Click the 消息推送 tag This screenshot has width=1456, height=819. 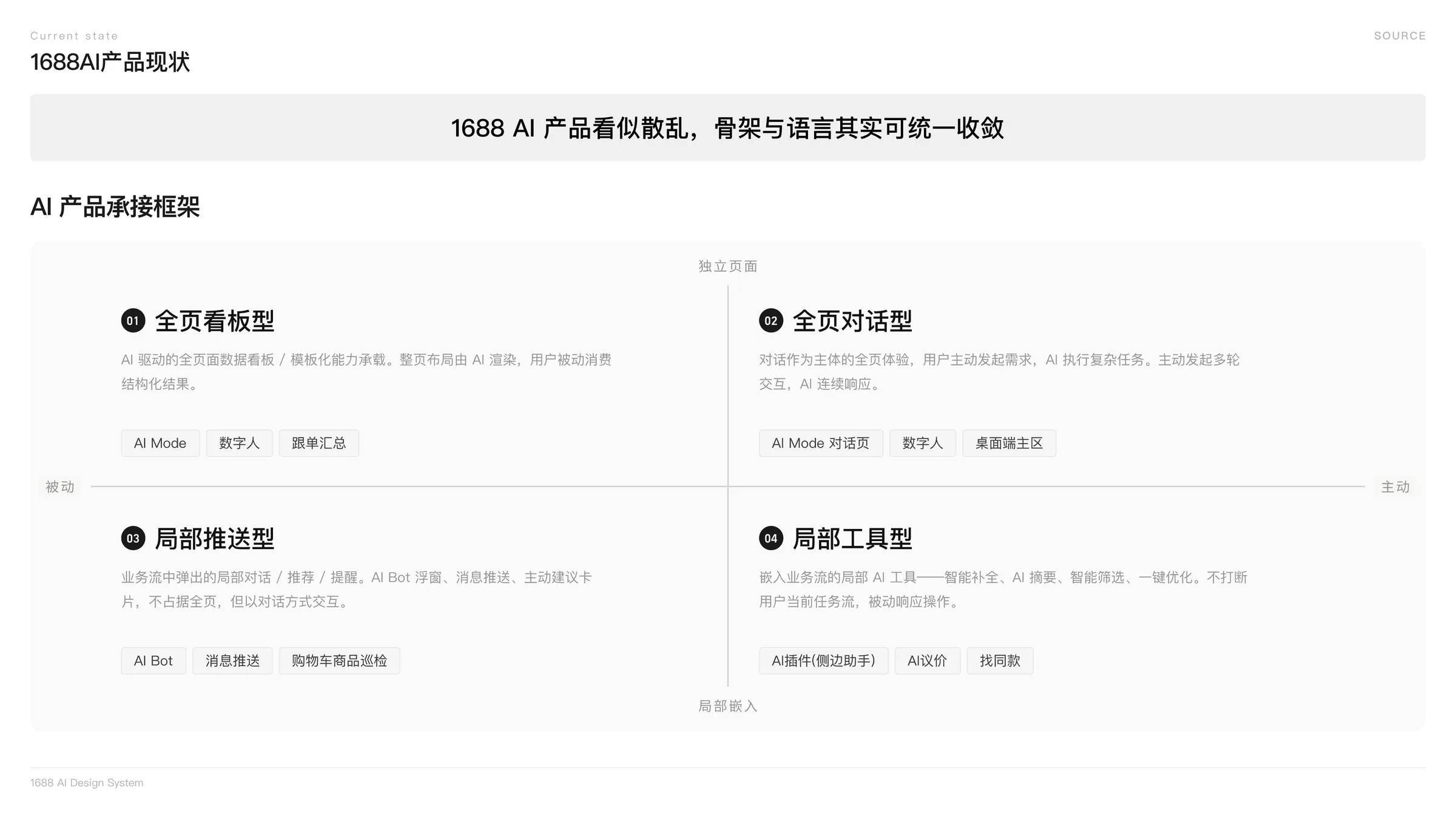(232, 661)
